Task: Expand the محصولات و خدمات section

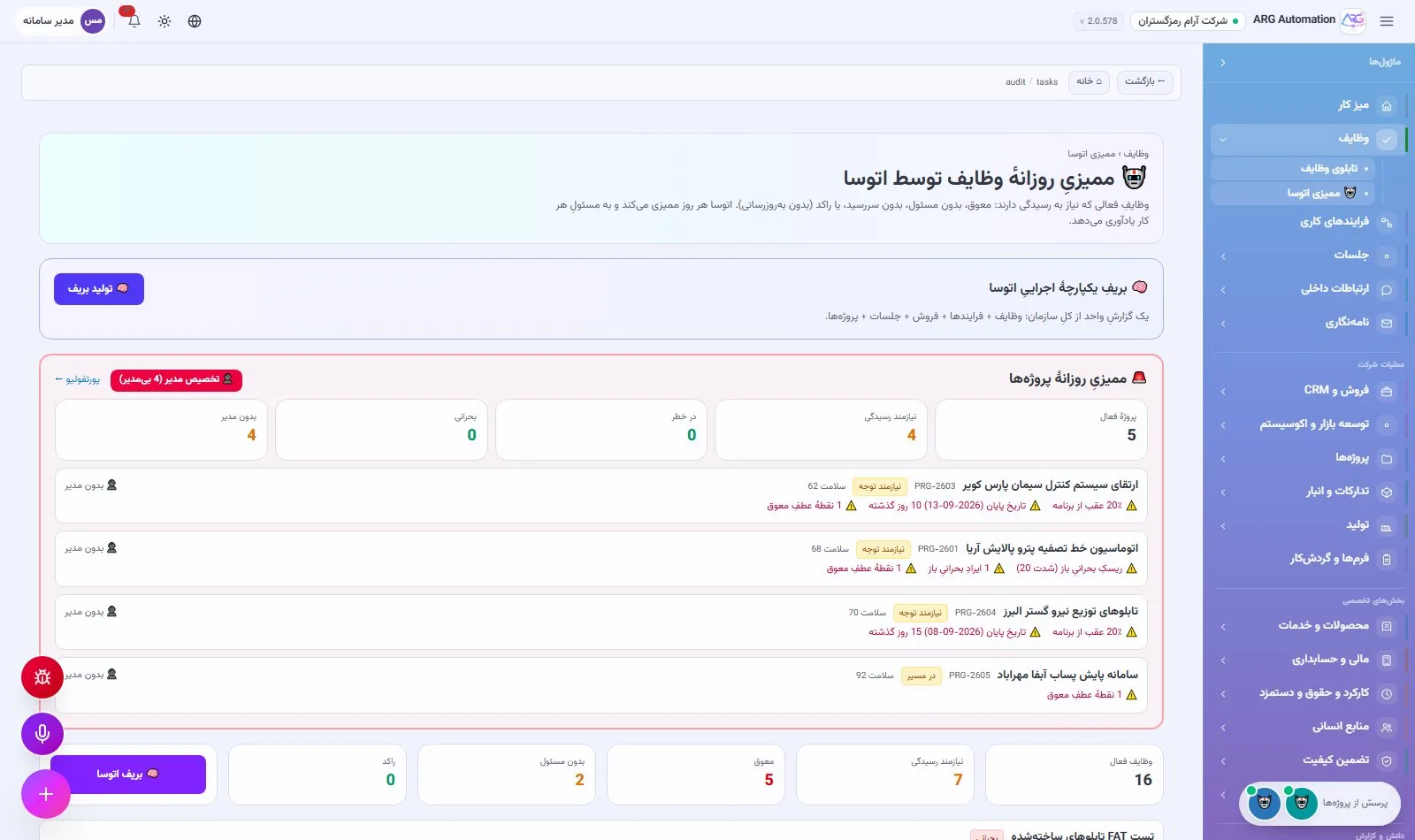Action: 1223,627
